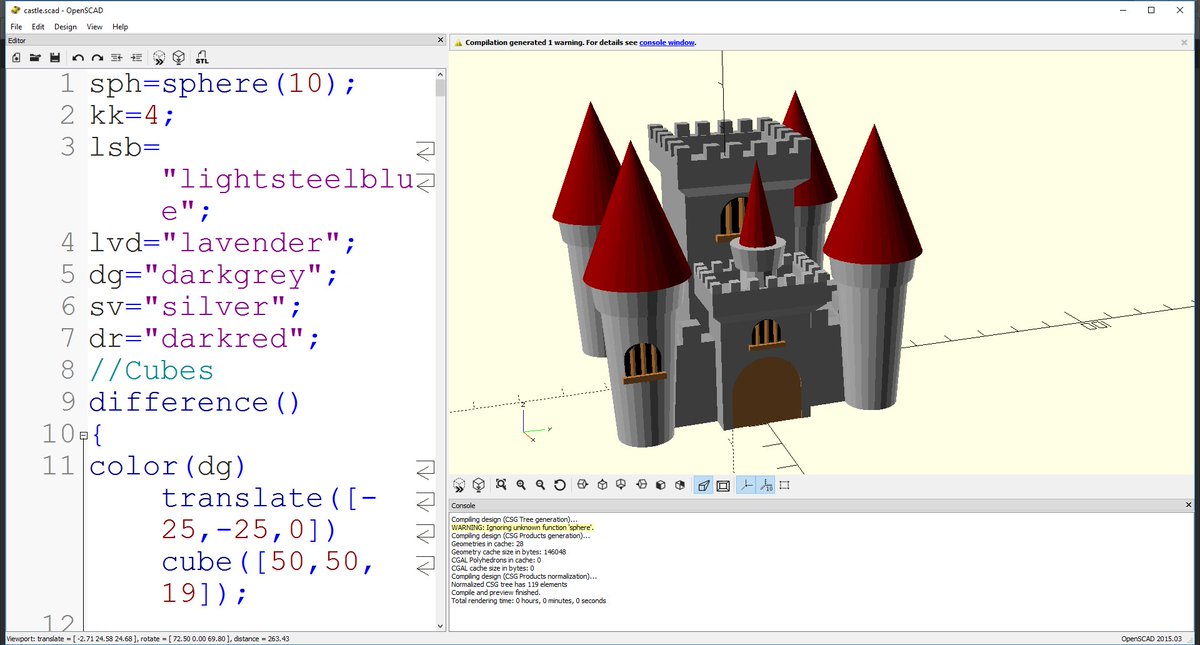
Task: Indent the selected code
Action: pyautogui.click(x=136, y=58)
